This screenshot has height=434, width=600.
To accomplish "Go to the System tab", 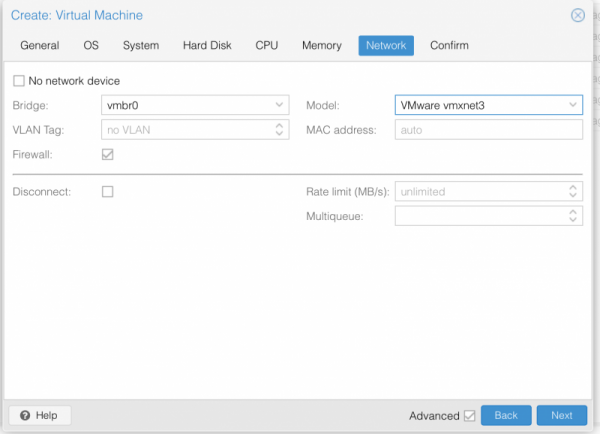I will pyautogui.click(x=141, y=46).
